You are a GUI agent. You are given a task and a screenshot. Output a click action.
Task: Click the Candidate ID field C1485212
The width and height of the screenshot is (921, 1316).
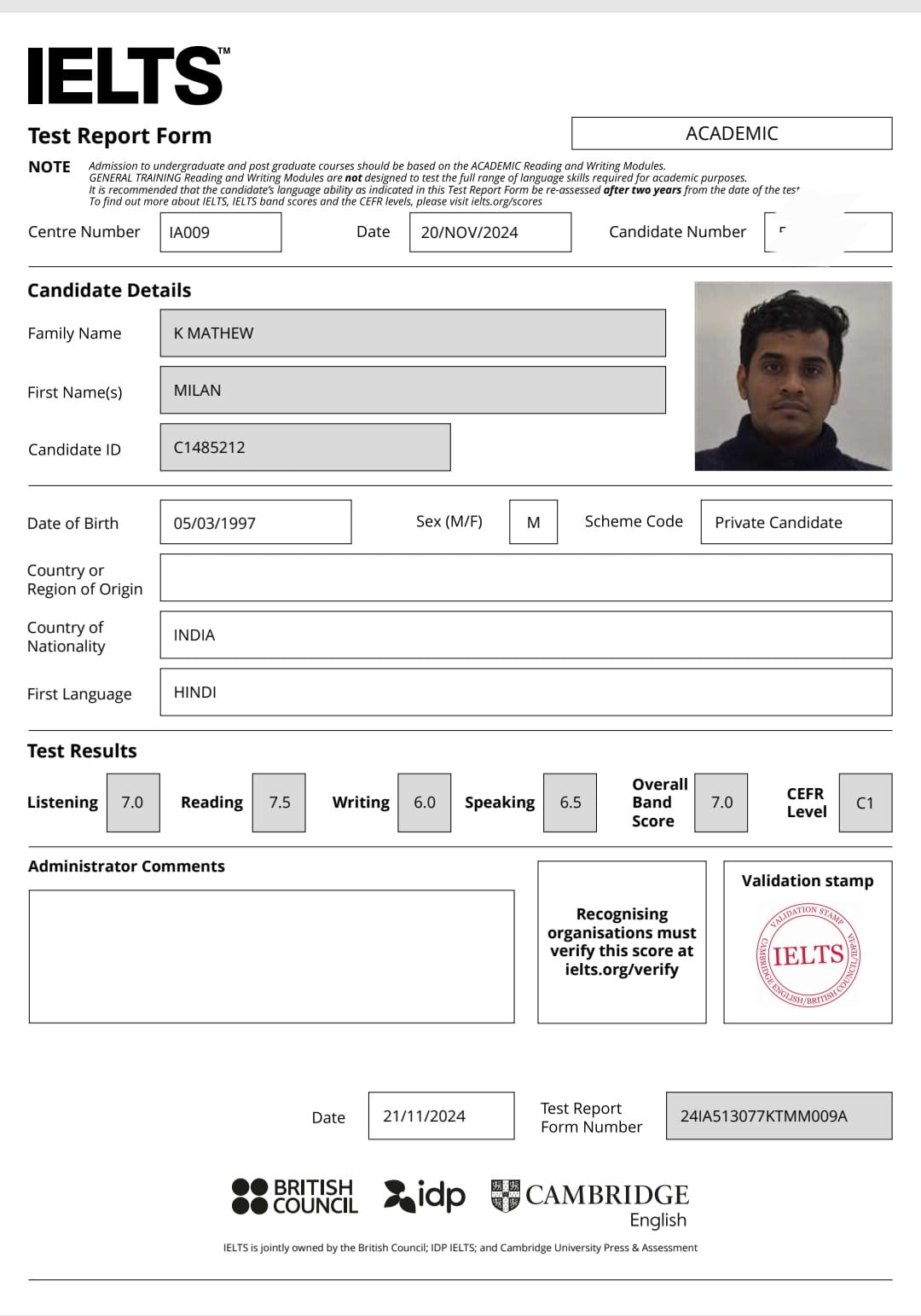pos(305,447)
